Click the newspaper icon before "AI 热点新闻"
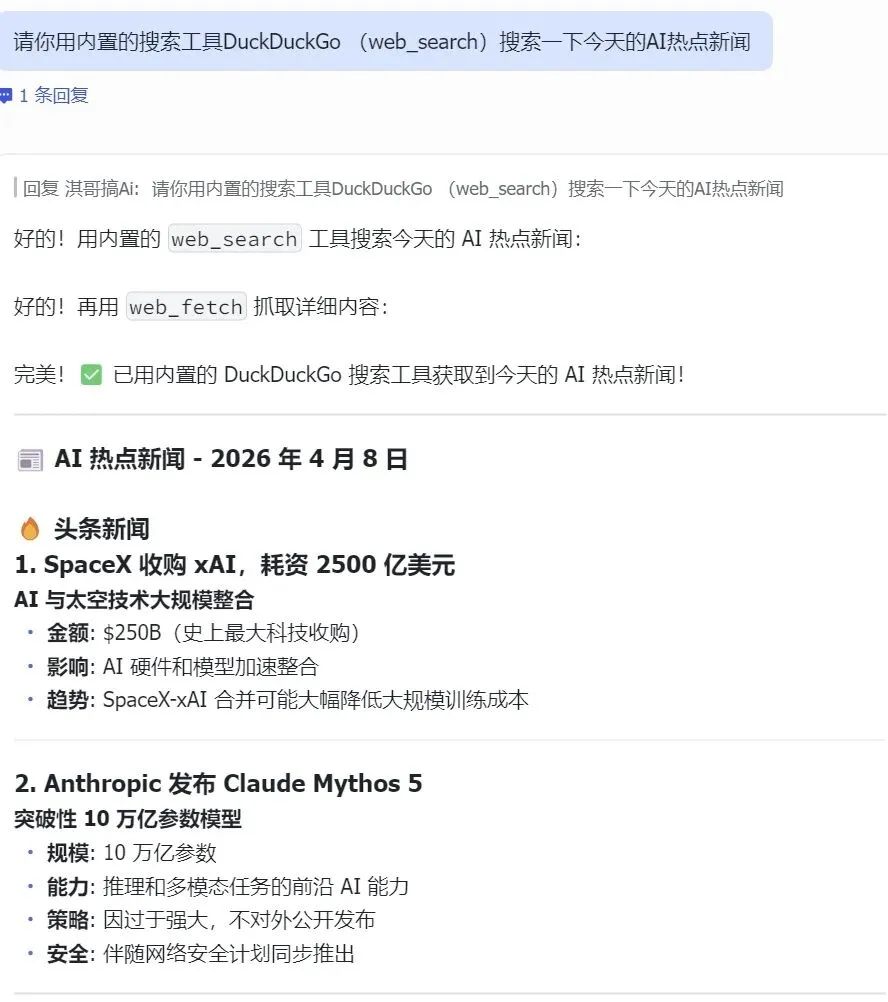The width and height of the screenshot is (888, 1002). point(30,460)
